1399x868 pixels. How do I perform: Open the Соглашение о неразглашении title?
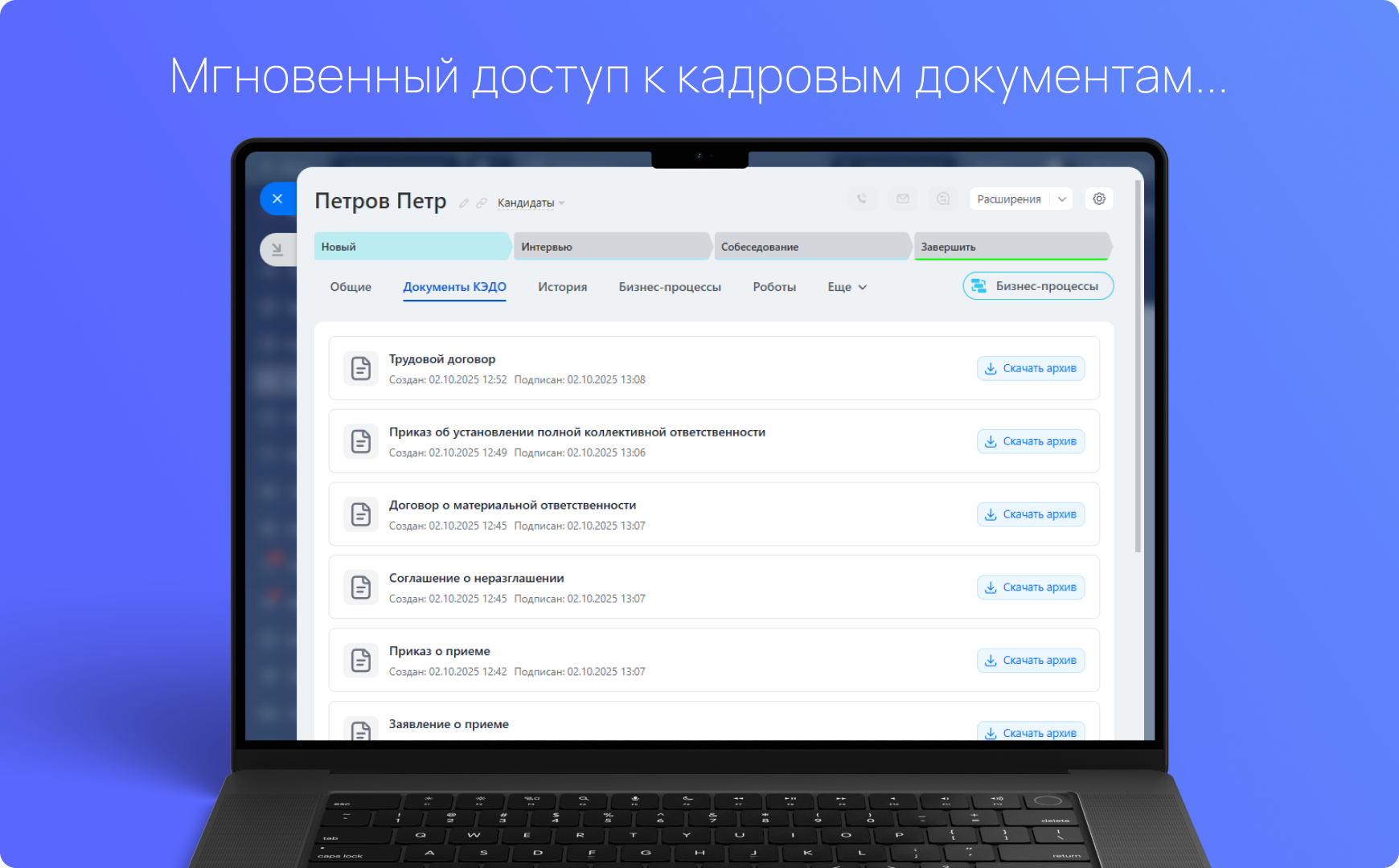point(477,579)
